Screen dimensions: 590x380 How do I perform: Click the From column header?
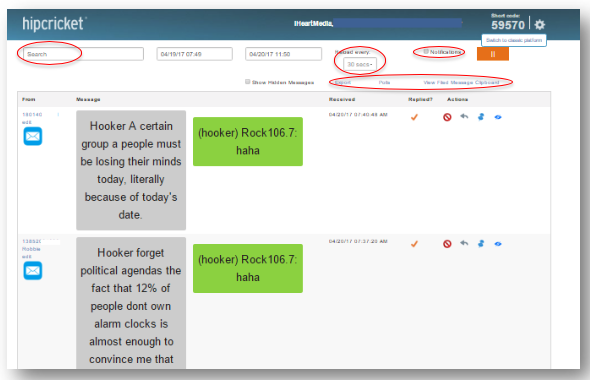(x=29, y=99)
